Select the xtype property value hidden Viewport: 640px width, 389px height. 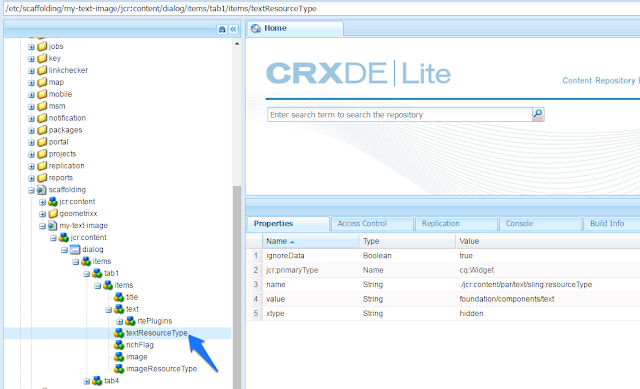click(471, 313)
